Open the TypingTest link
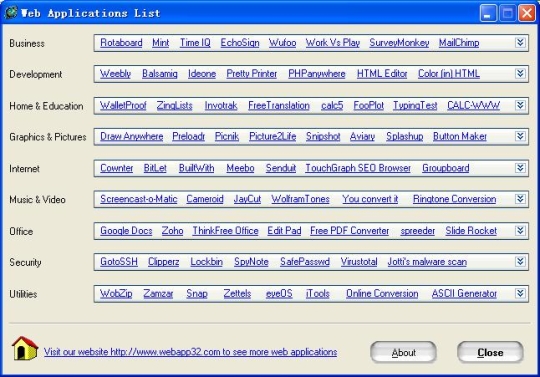Image resolution: width=540 pixels, height=377 pixels. coord(415,105)
